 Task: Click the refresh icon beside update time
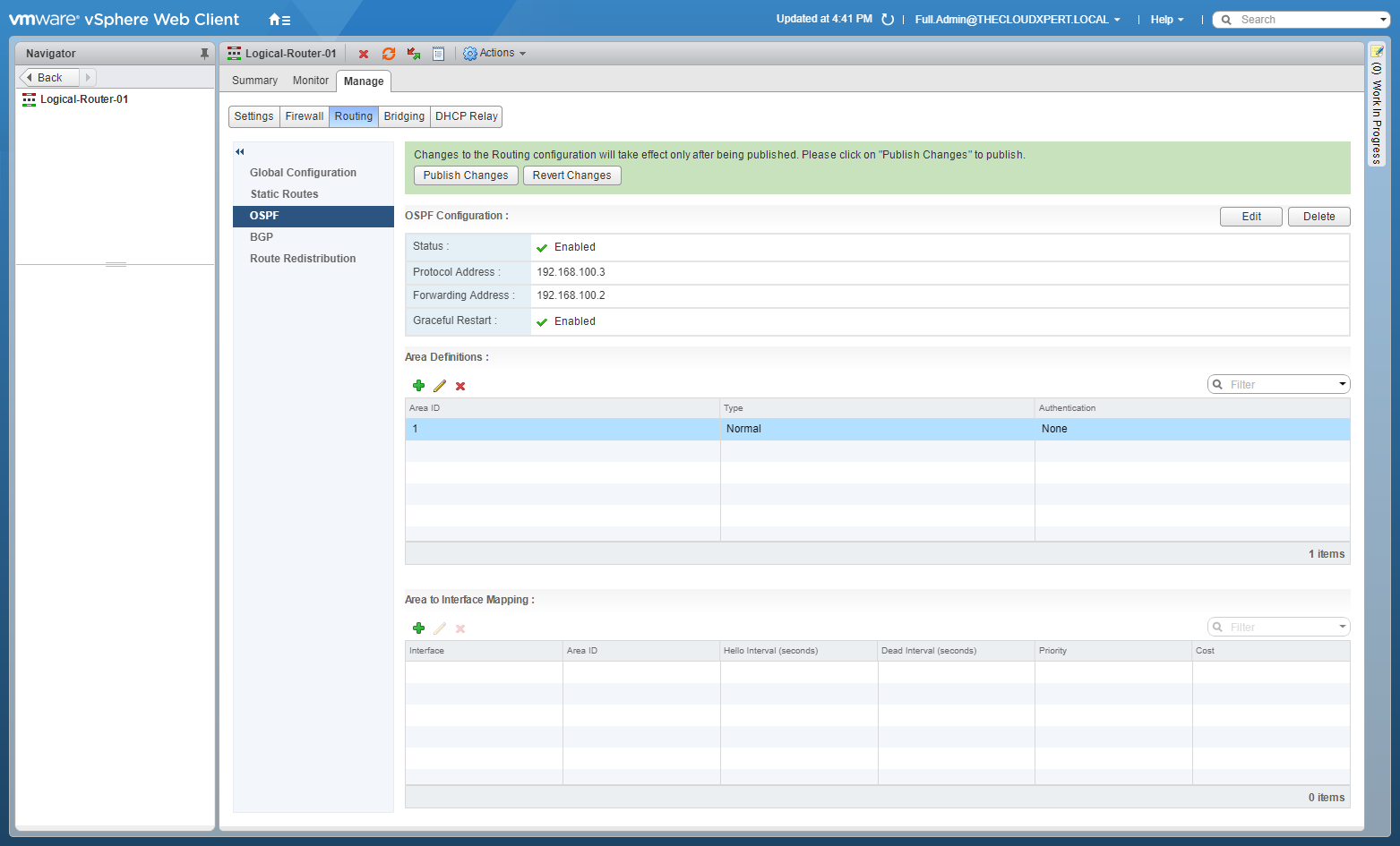coord(888,20)
